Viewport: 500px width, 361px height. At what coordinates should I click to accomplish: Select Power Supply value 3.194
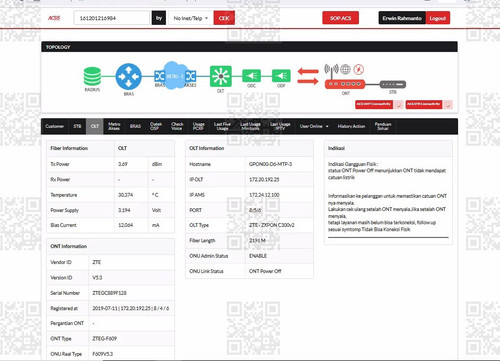coord(124,210)
